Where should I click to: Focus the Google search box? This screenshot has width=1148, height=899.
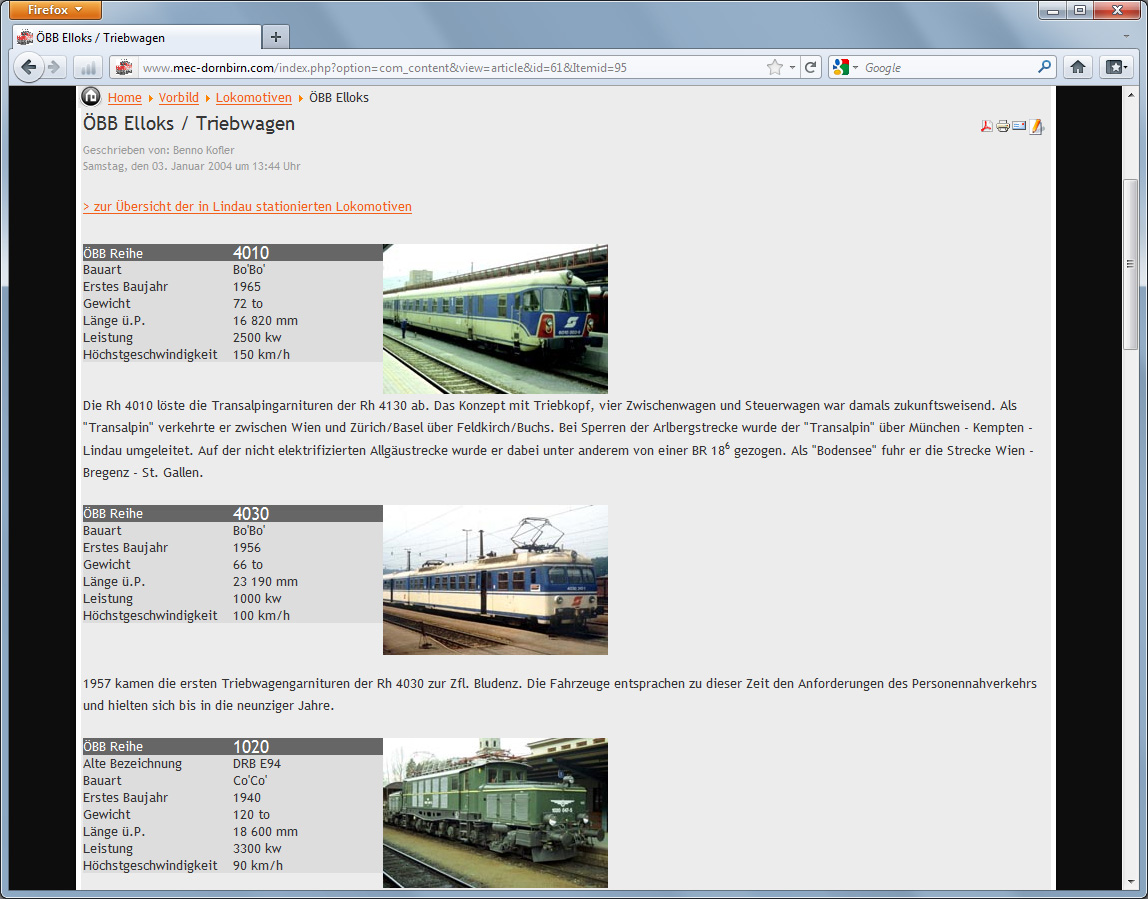(x=948, y=67)
